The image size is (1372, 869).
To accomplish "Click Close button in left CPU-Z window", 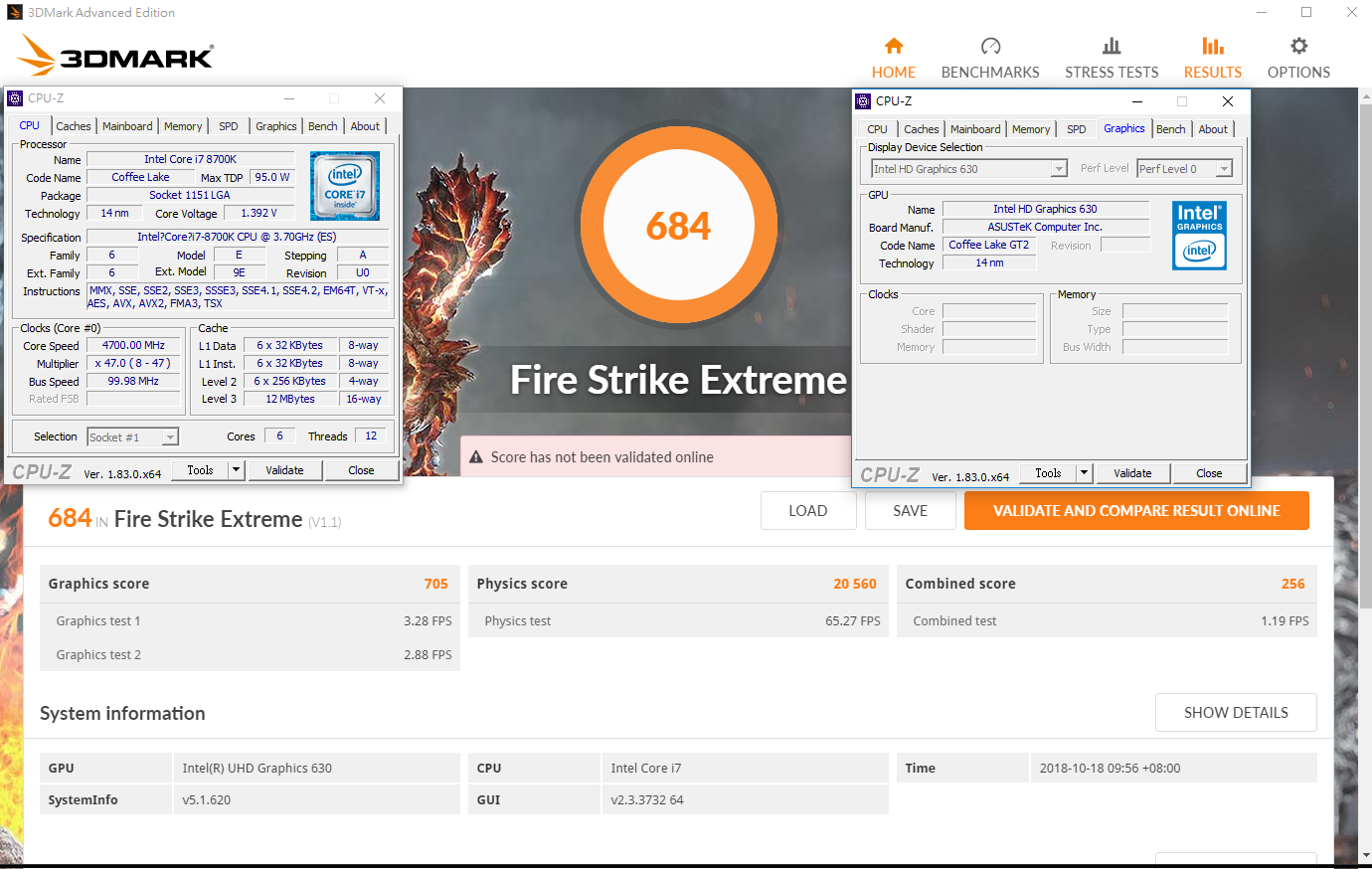I will 361,470.
